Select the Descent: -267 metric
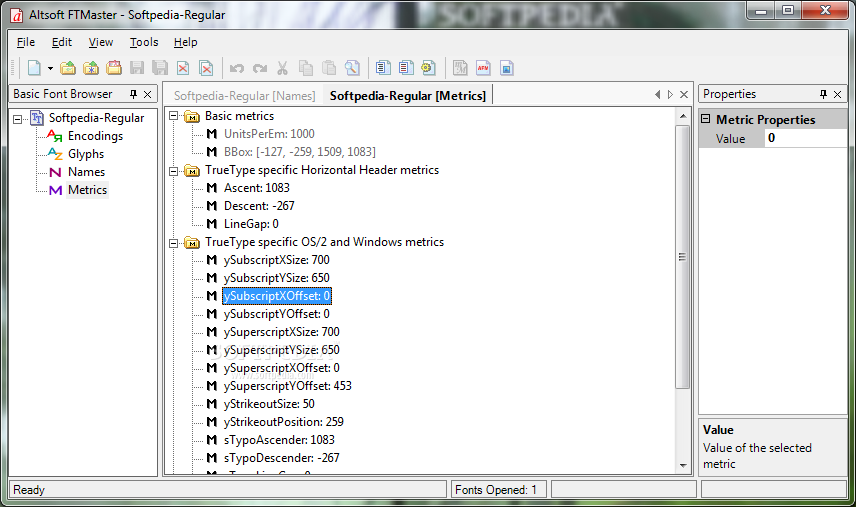This screenshot has width=856, height=507. (x=259, y=206)
